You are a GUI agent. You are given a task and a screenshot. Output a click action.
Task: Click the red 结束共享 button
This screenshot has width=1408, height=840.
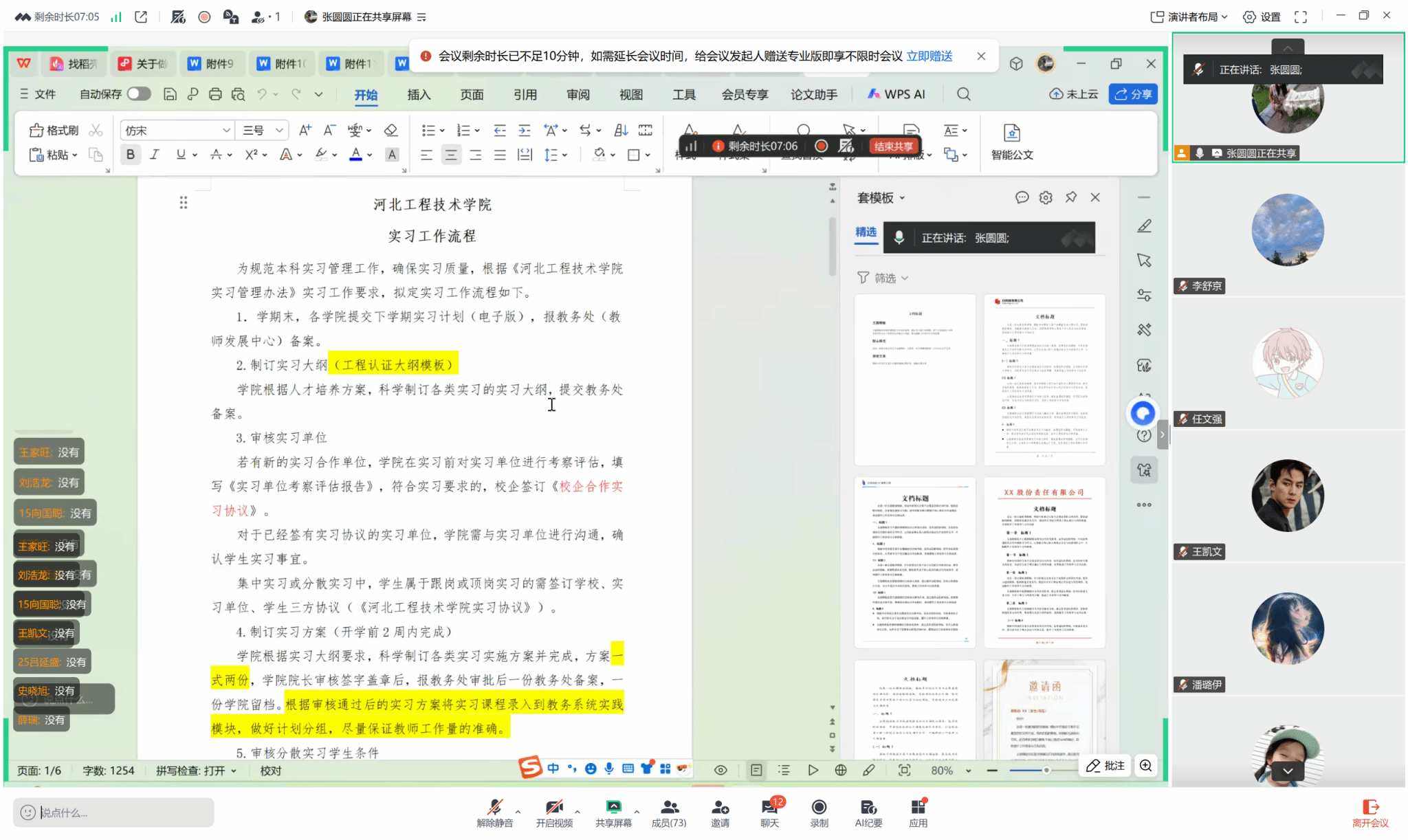[893, 146]
